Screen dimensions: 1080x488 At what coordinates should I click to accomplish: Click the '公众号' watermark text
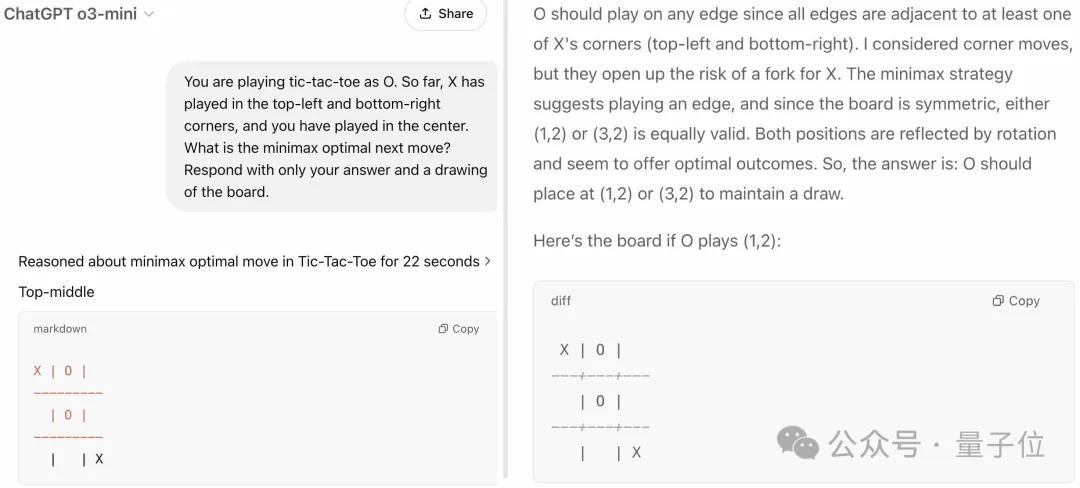(874, 445)
